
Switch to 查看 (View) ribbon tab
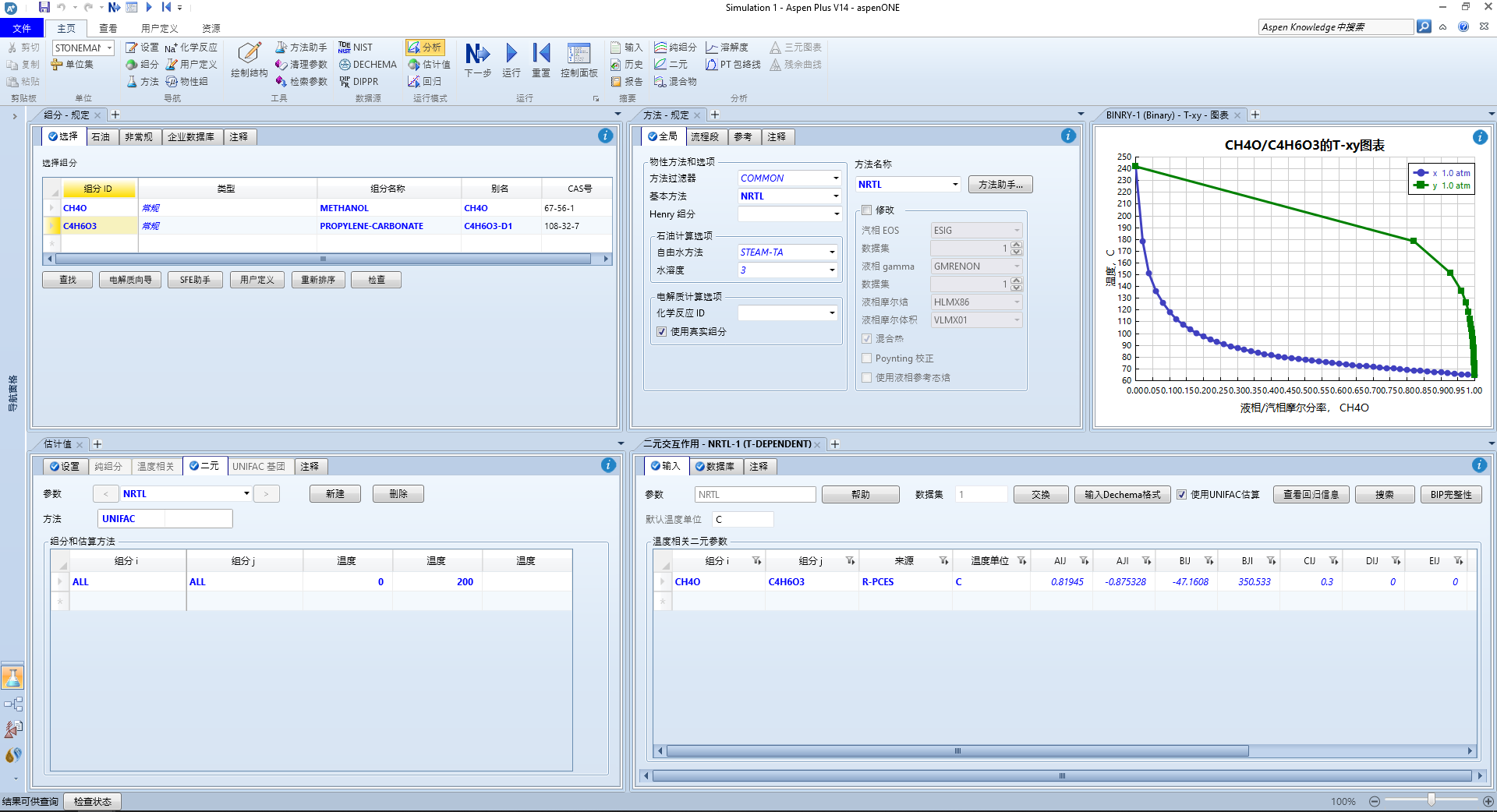coord(108,28)
